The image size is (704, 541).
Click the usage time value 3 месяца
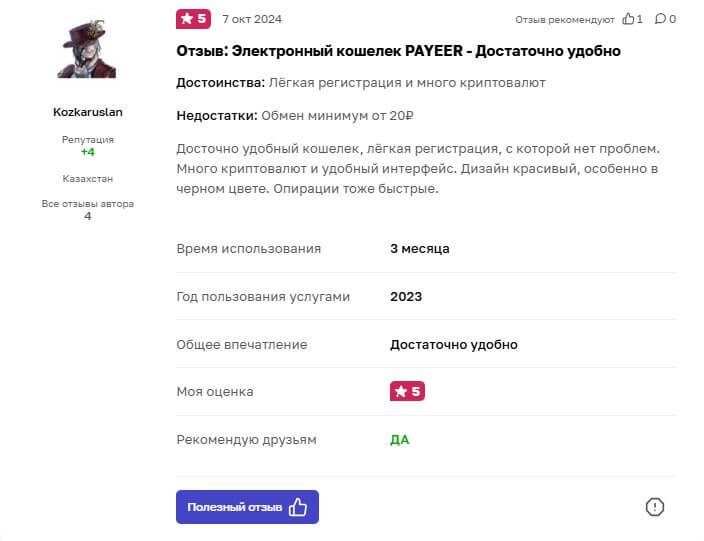coord(419,249)
